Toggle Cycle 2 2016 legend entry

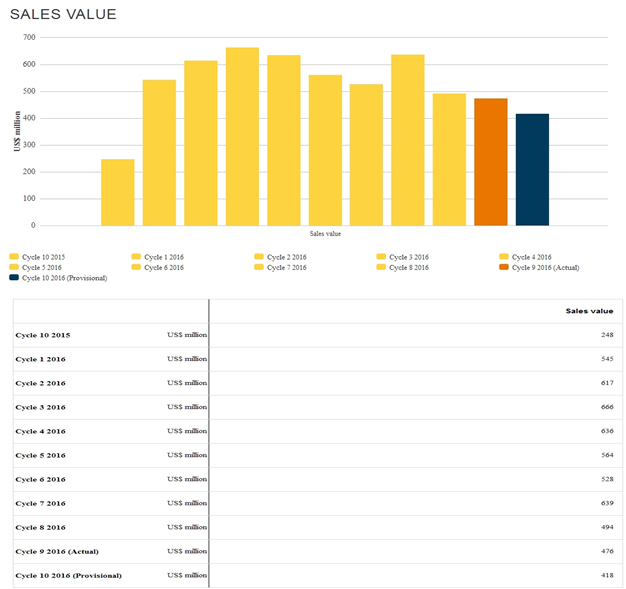280,257
